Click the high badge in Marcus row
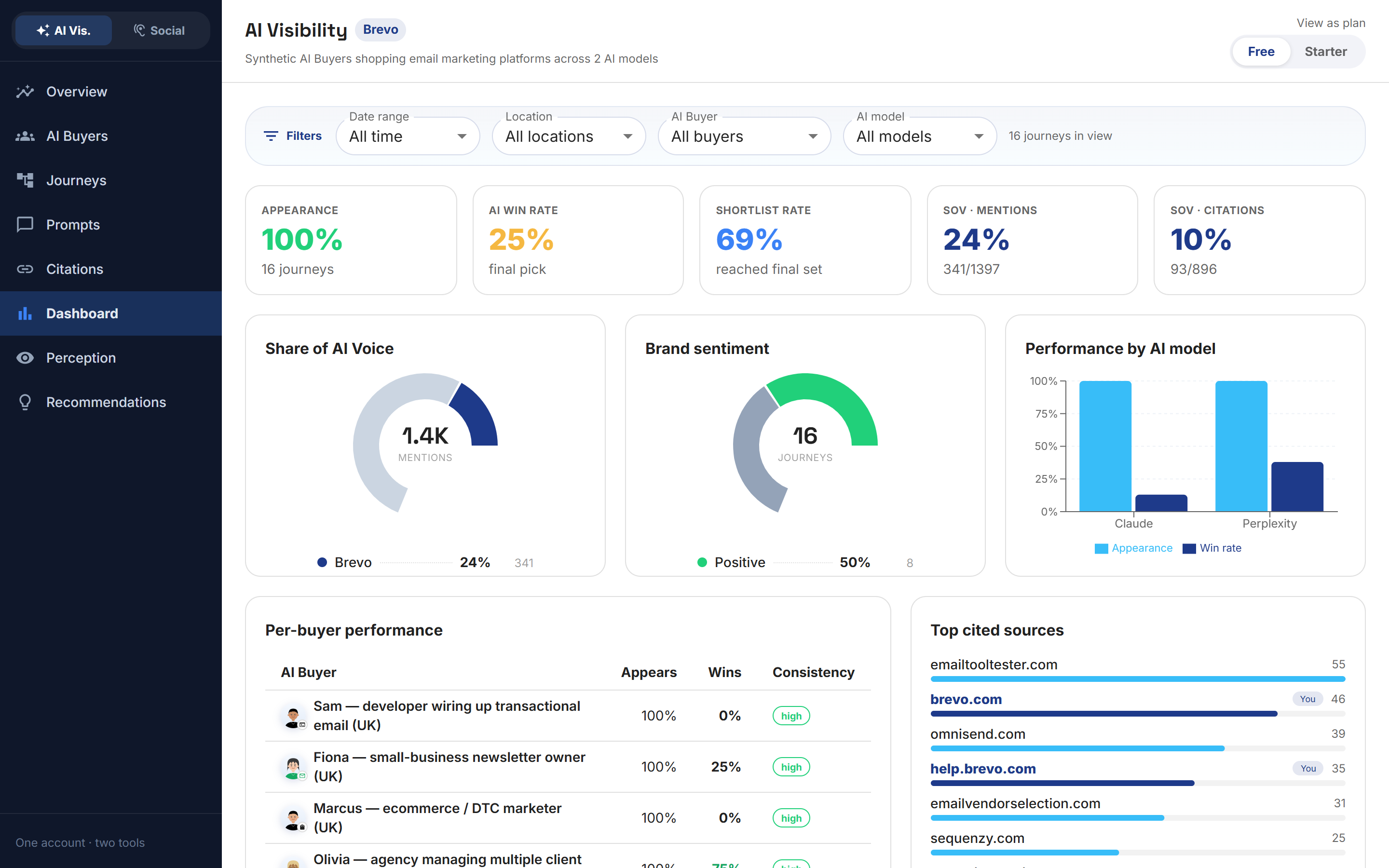Viewport: 1389px width, 868px height. click(x=791, y=818)
